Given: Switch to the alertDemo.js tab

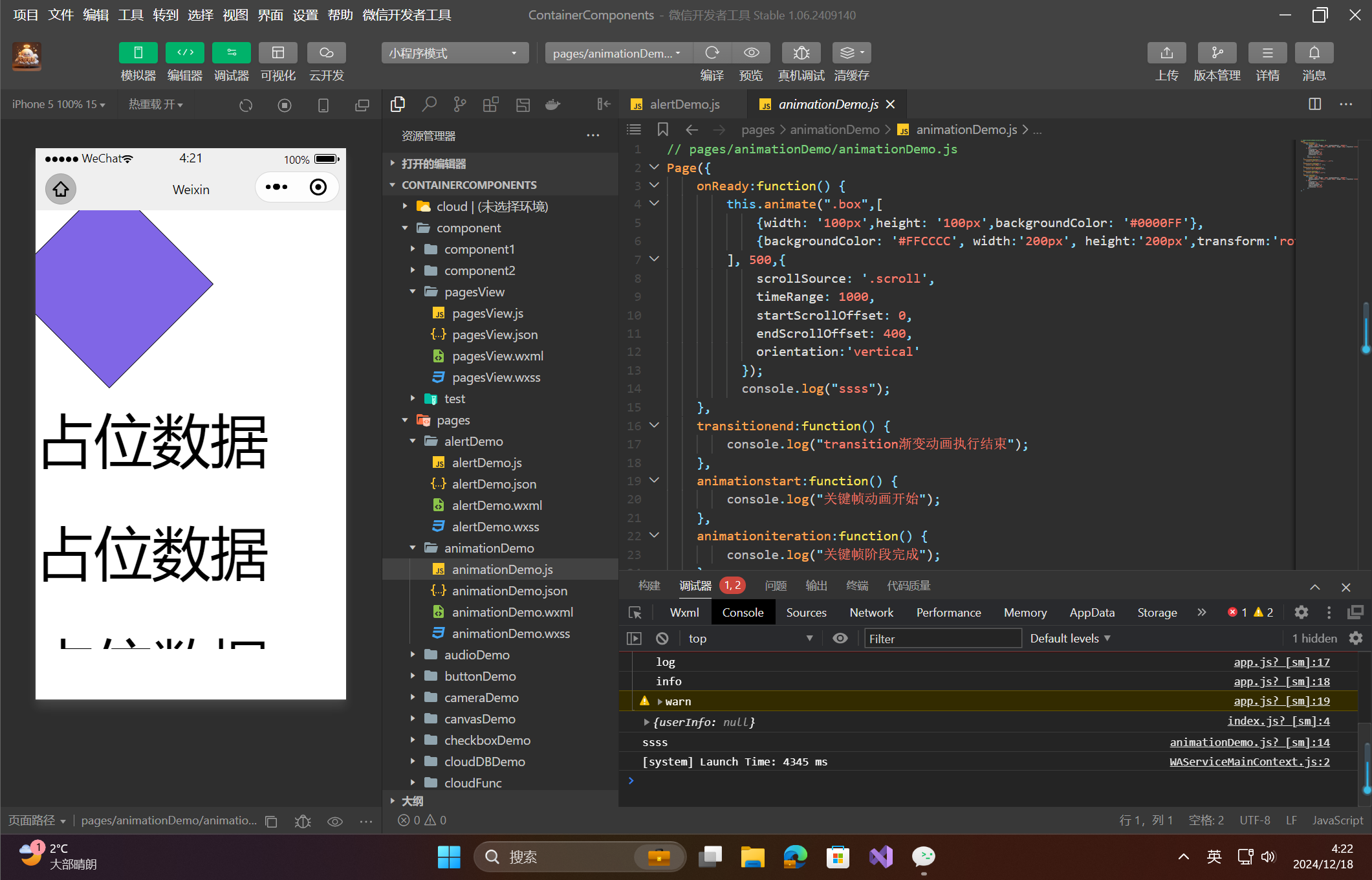Looking at the screenshot, I should [684, 104].
